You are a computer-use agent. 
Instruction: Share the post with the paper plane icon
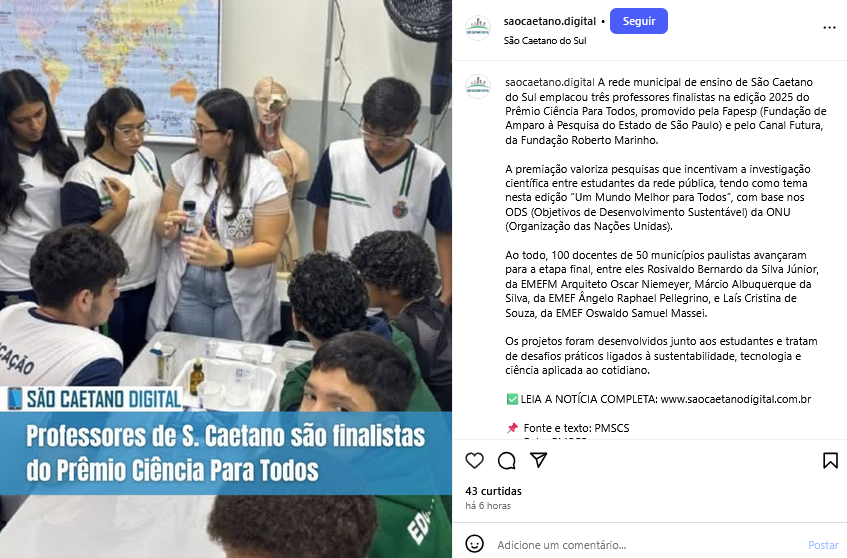pos(539,460)
